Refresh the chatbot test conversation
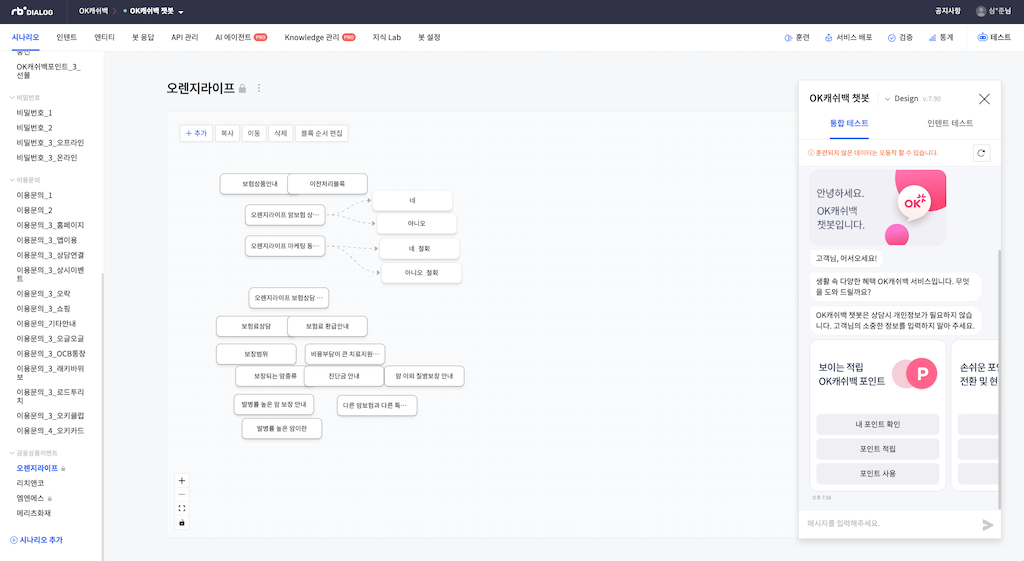1024x561 pixels. tap(981, 153)
